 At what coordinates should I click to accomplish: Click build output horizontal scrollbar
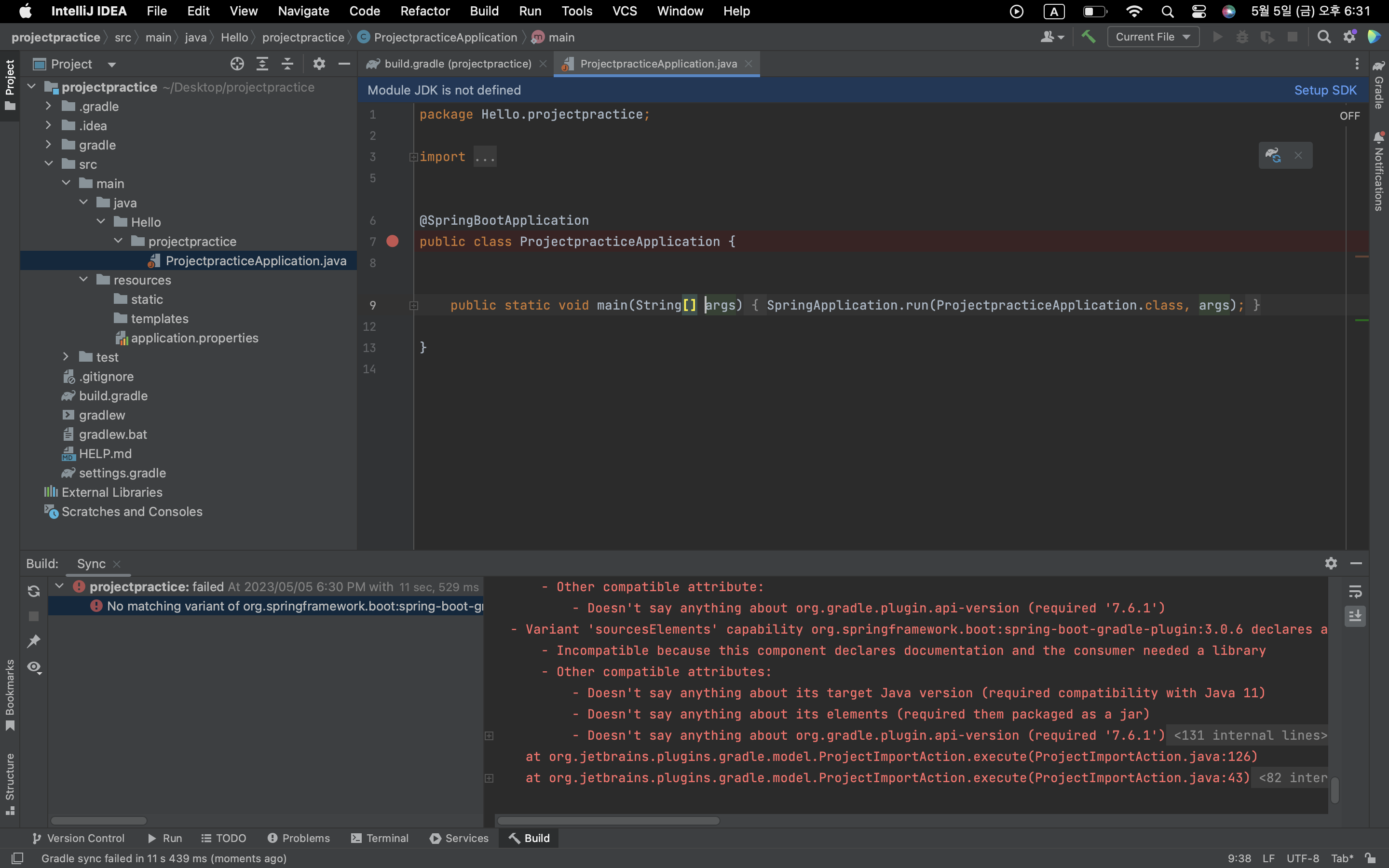click(x=608, y=820)
